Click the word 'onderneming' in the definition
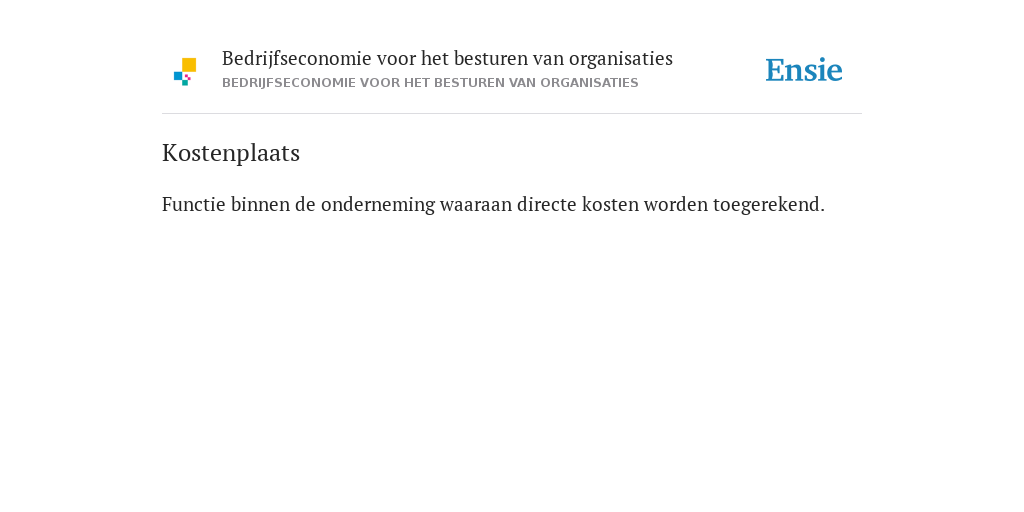The width and height of the screenshot is (1024, 512). tap(377, 204)
